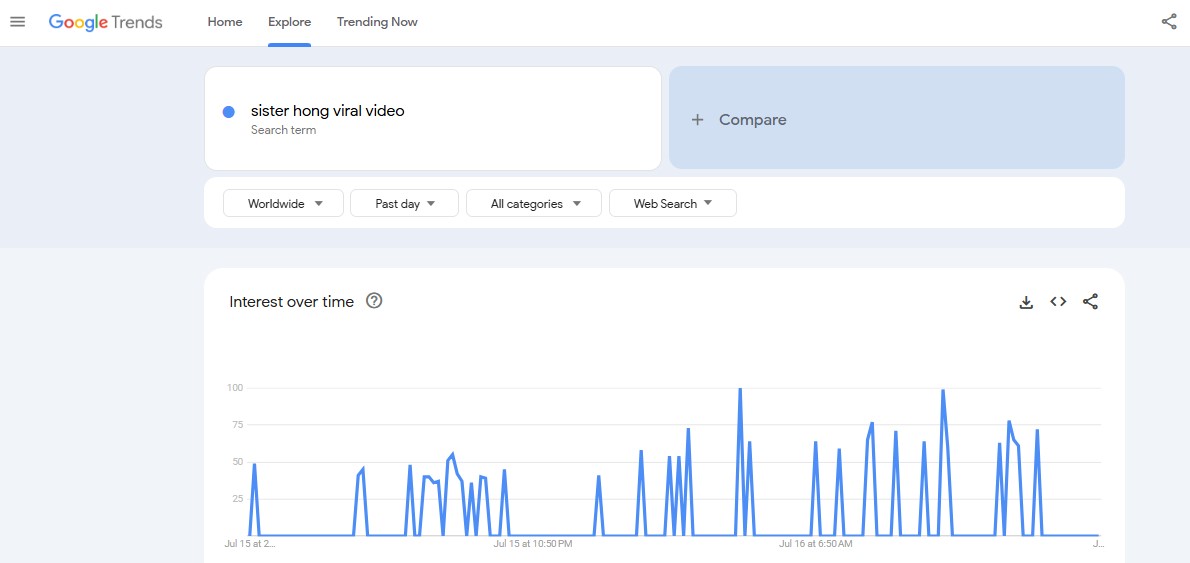Screen dimensions: 1190x563
Task: Open the chart embed code icon
Action: pos(1058,302)
